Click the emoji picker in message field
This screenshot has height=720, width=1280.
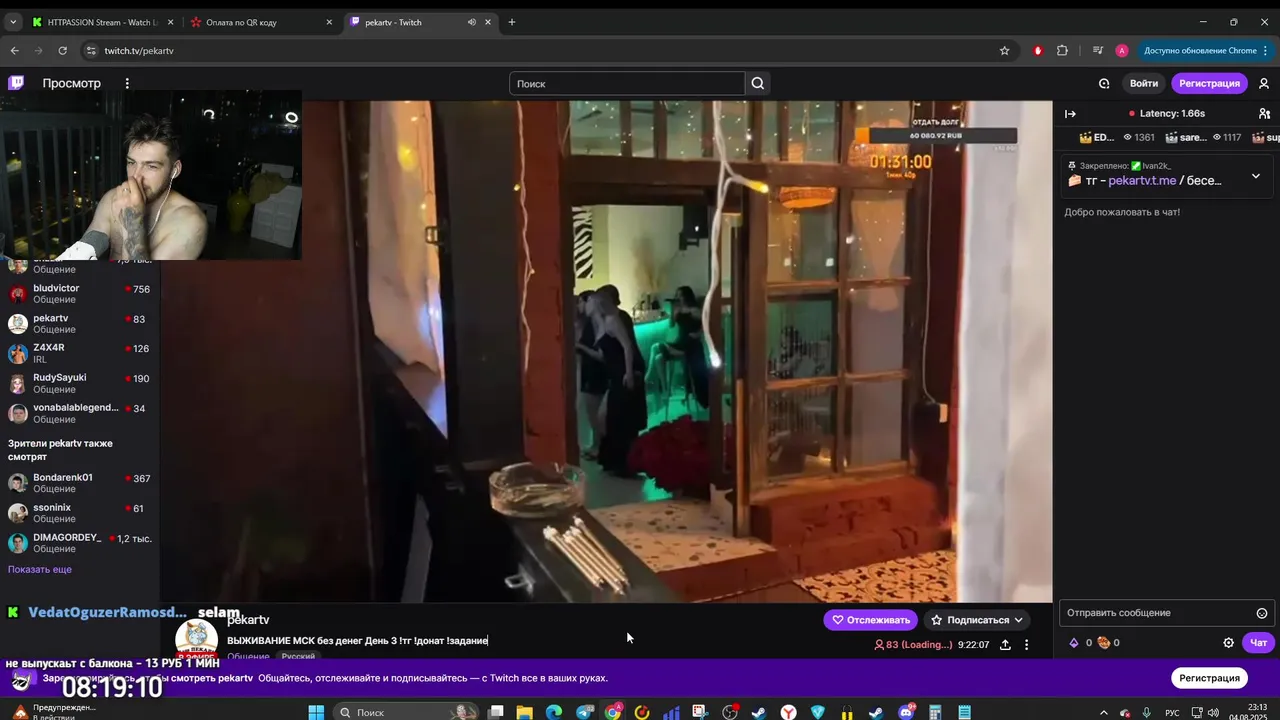pyautogui.click(x=1262, y=613)
